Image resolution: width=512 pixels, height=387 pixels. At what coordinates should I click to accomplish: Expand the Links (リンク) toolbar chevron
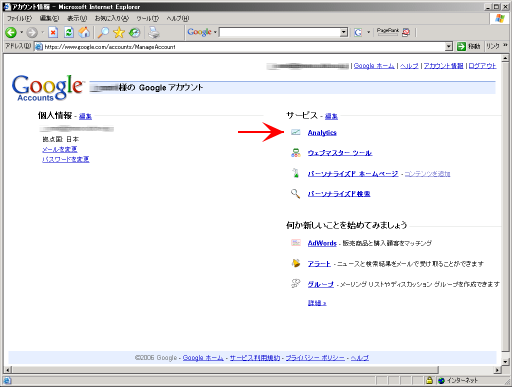[505, 45]
